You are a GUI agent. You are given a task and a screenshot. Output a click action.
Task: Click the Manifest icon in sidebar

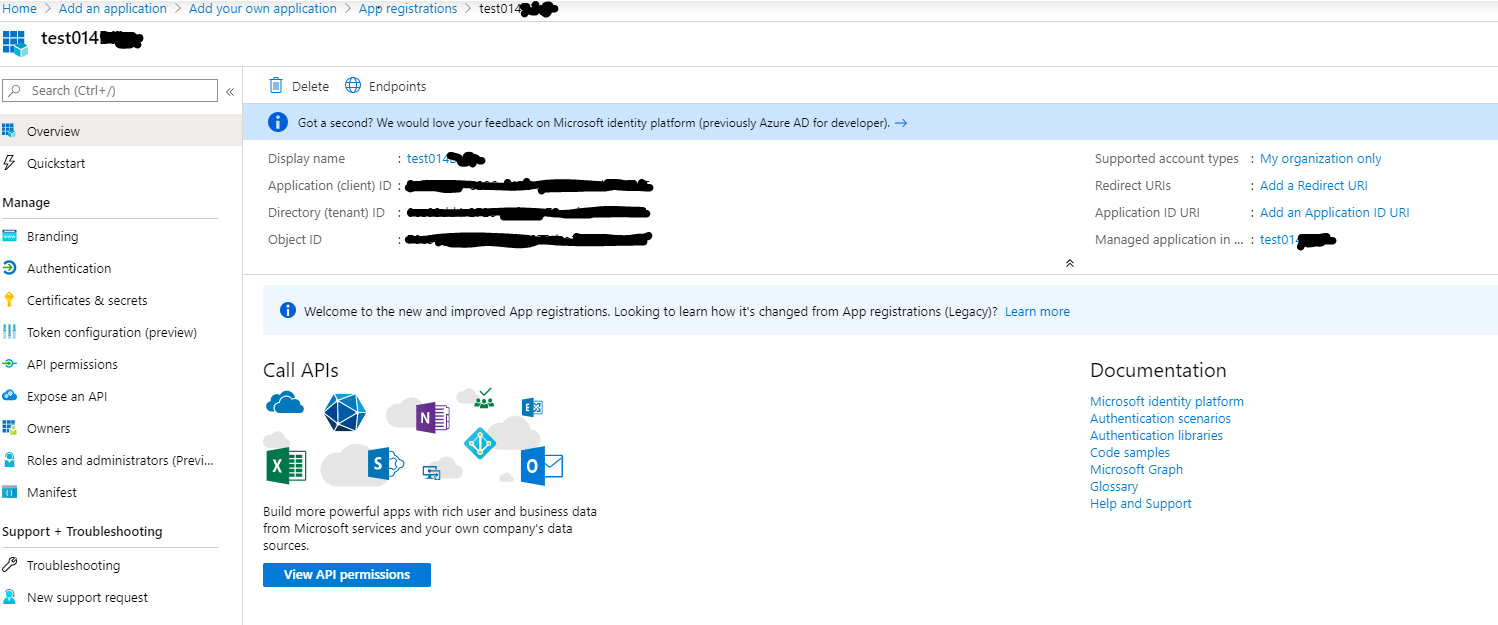[x=9, y=492]
